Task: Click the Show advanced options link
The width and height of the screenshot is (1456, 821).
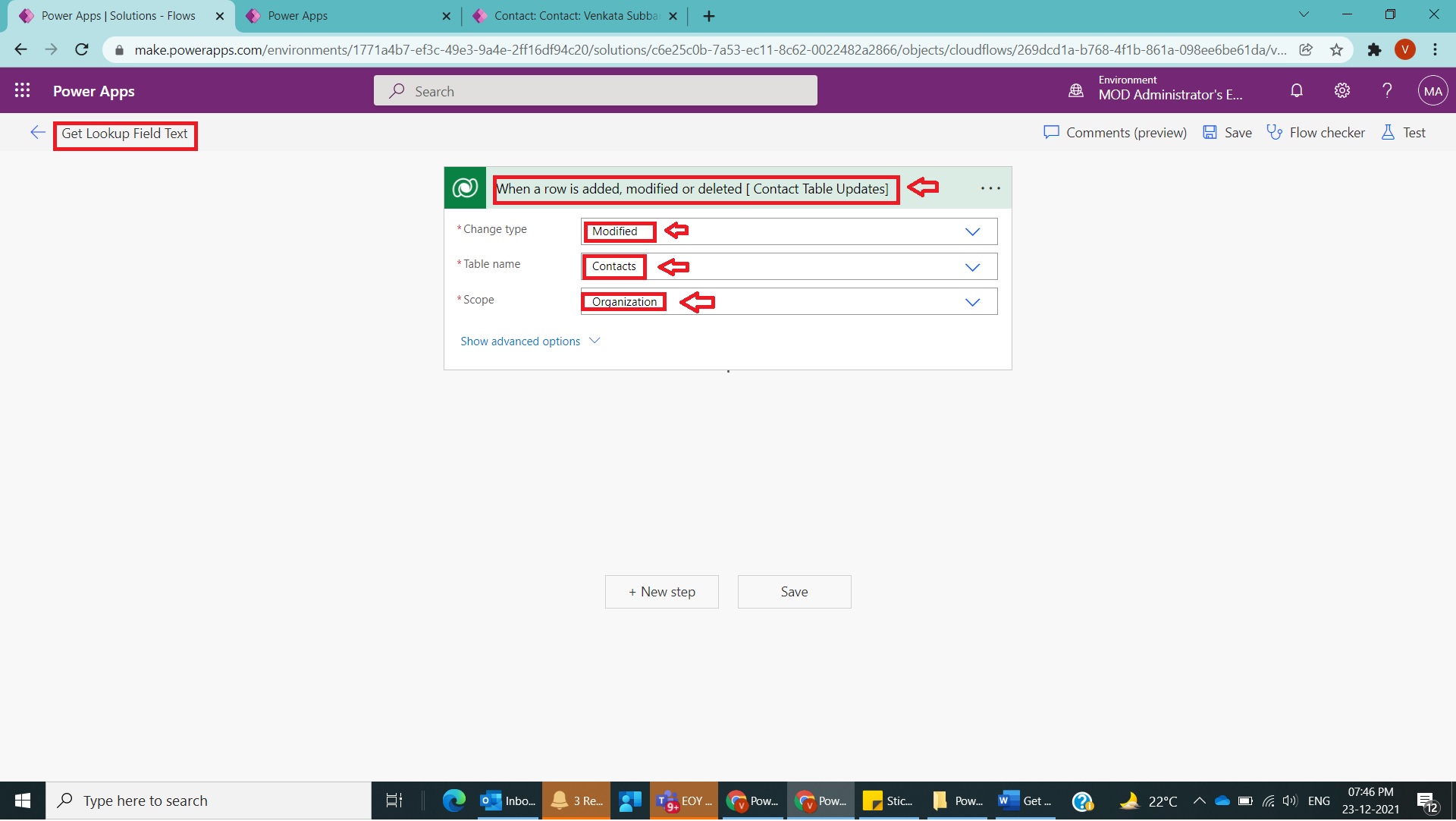Action: (520, 341)
